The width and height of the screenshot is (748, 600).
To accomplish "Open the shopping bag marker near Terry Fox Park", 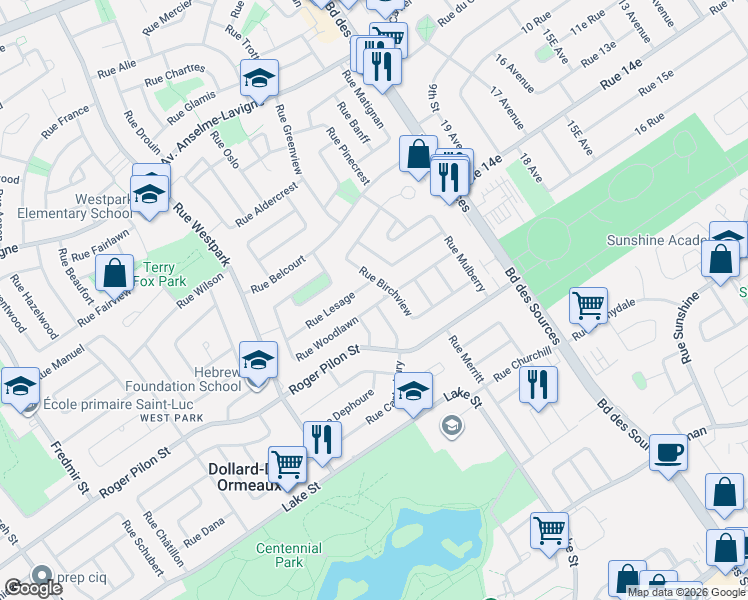I will click(x=114, y=275).
